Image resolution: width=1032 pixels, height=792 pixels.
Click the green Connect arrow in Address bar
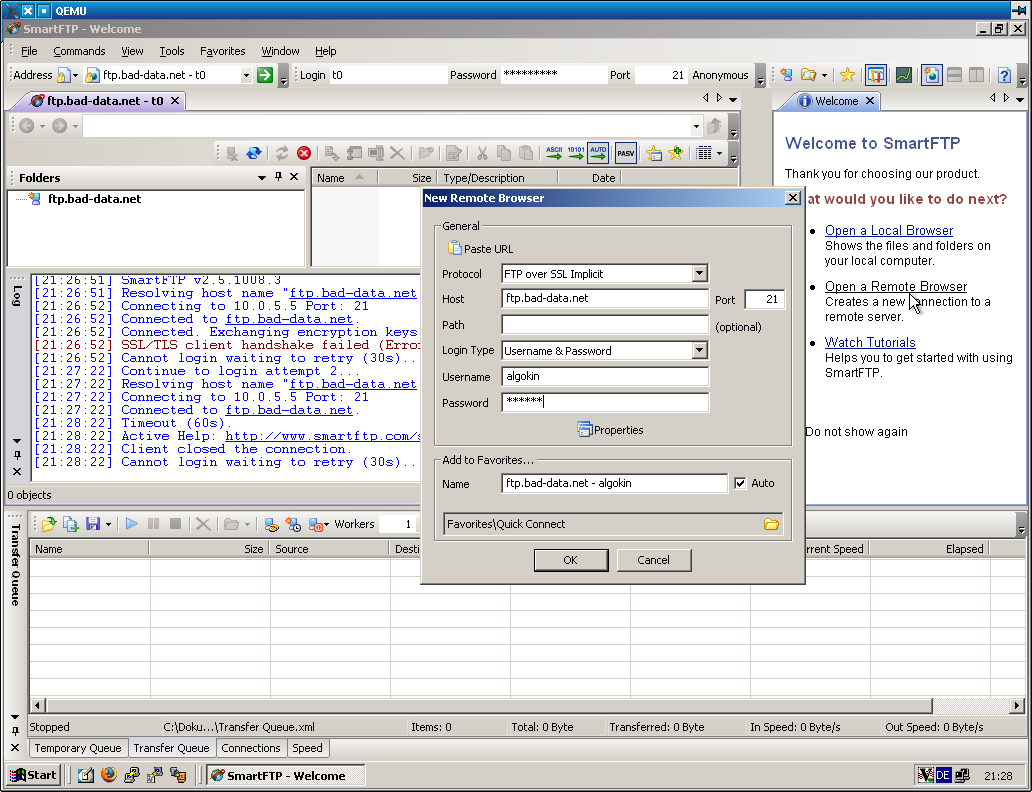coord(265,75)
